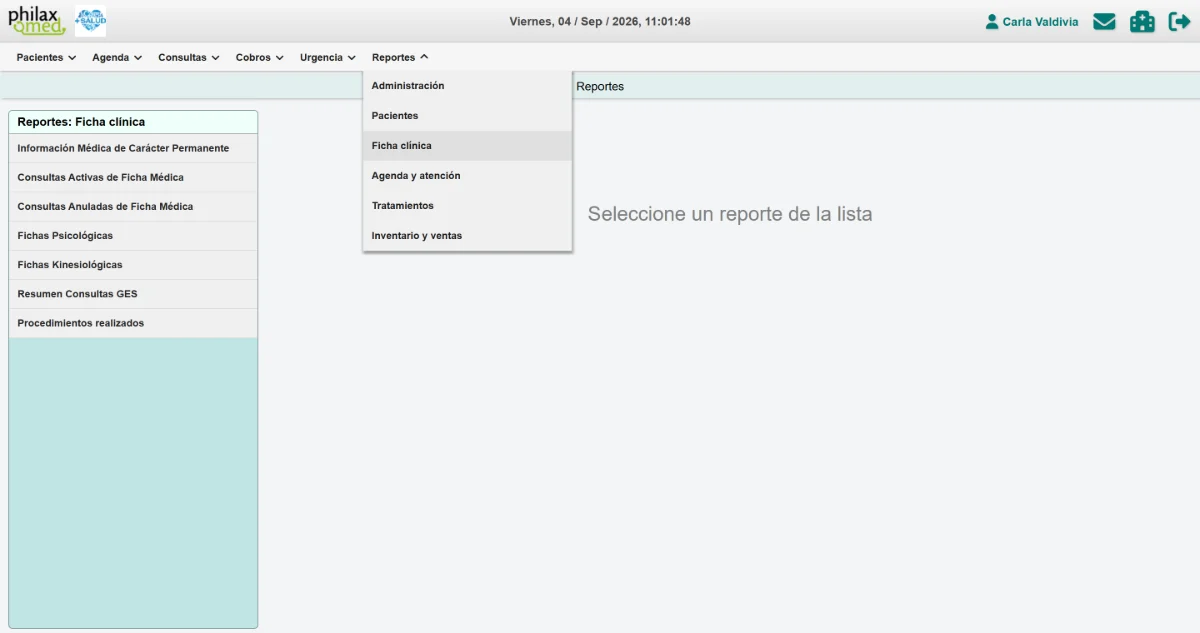Open Inventario y ventas menu entry
The height and width of the screenshot is (633, 1200).
coord(467,236)
